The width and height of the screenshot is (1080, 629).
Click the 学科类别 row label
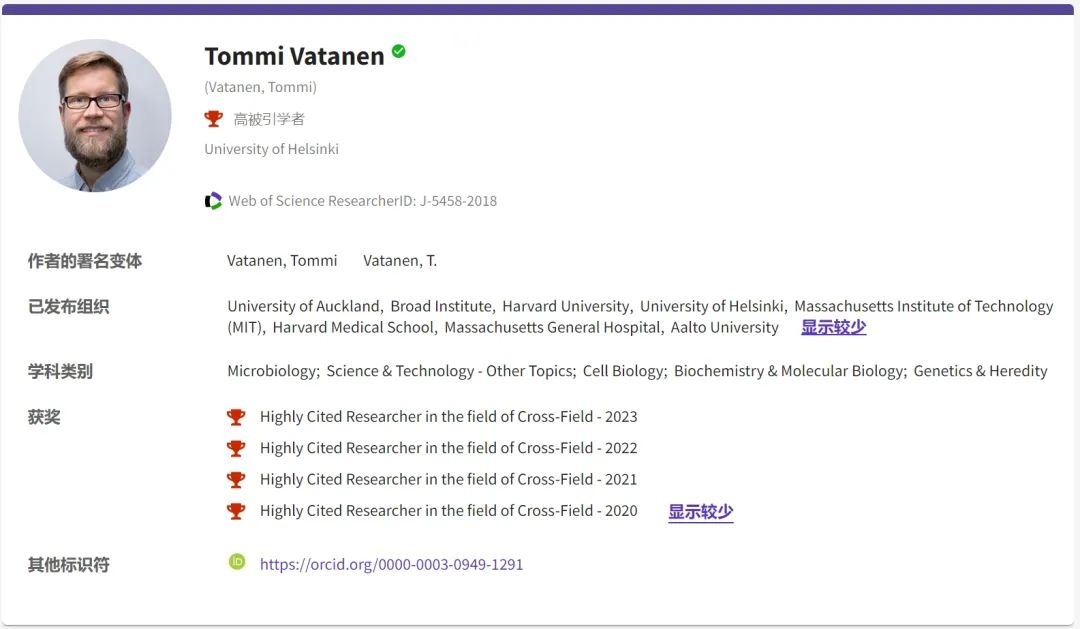click(x=60, y=371)
